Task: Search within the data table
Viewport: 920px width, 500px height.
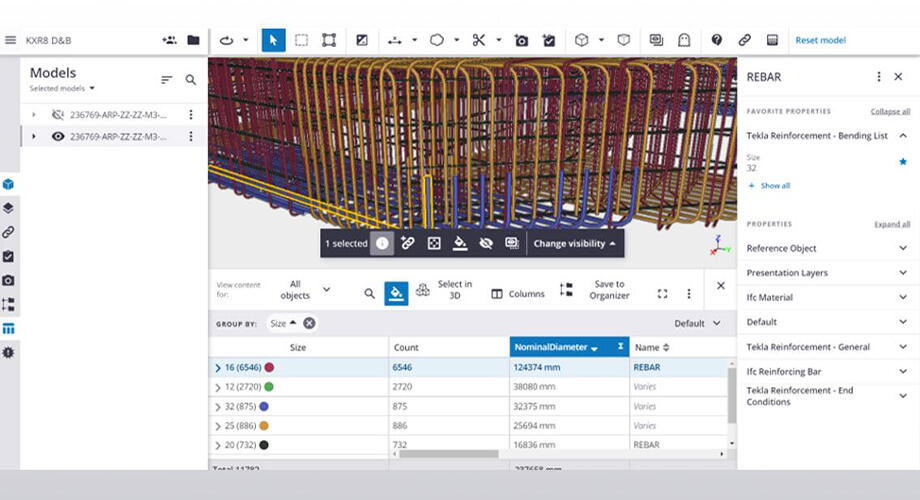Action: coord(369,293)
